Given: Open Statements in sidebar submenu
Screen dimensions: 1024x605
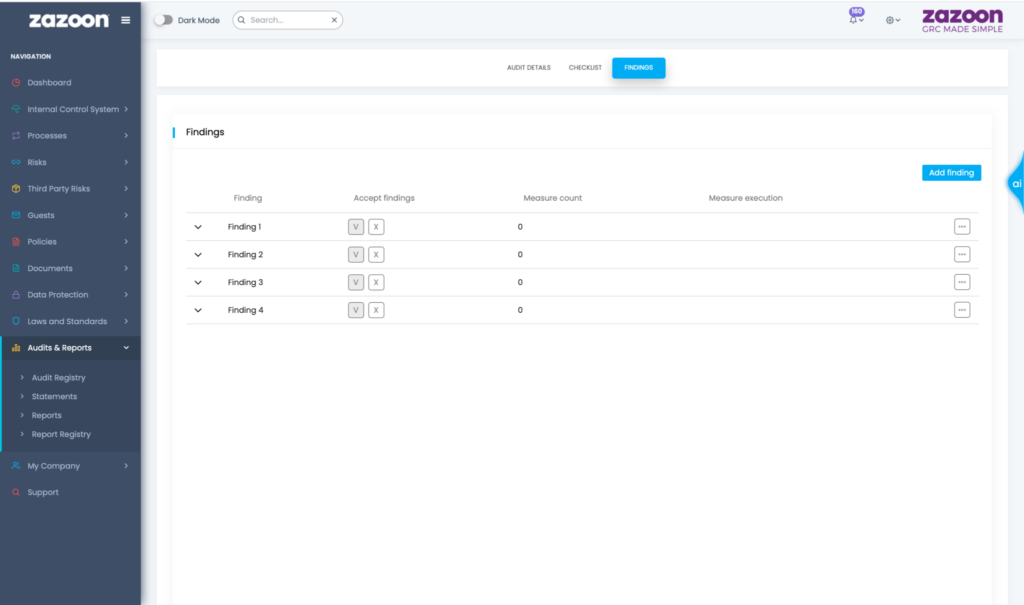Looking at the screenshot, I should [54, 397].
